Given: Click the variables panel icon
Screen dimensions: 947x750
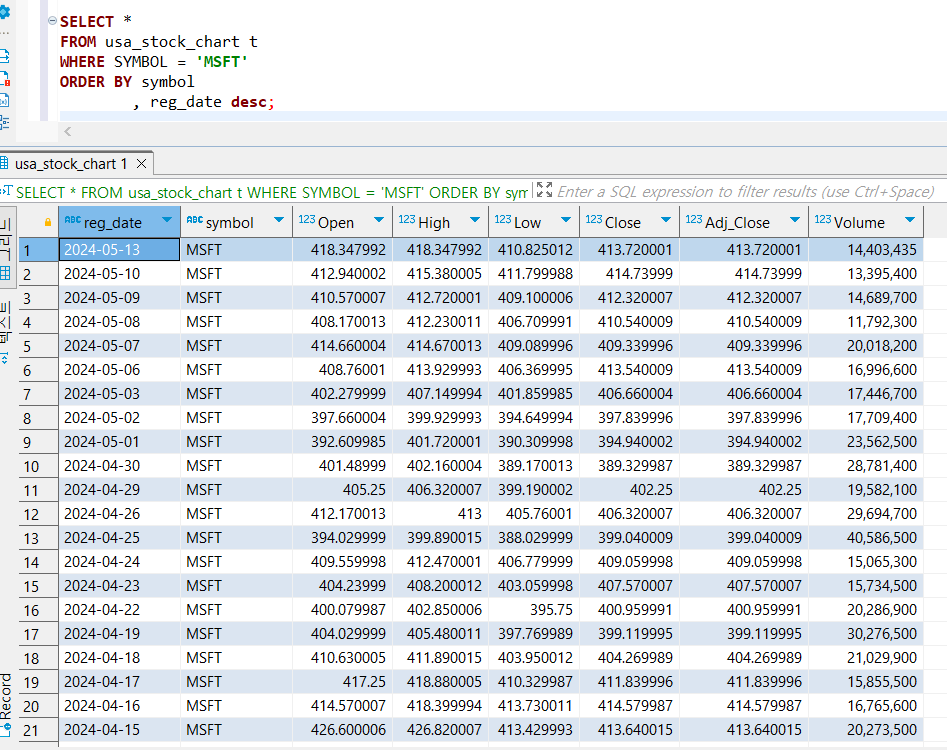Looking at the screenshot, I should [4, 100].
